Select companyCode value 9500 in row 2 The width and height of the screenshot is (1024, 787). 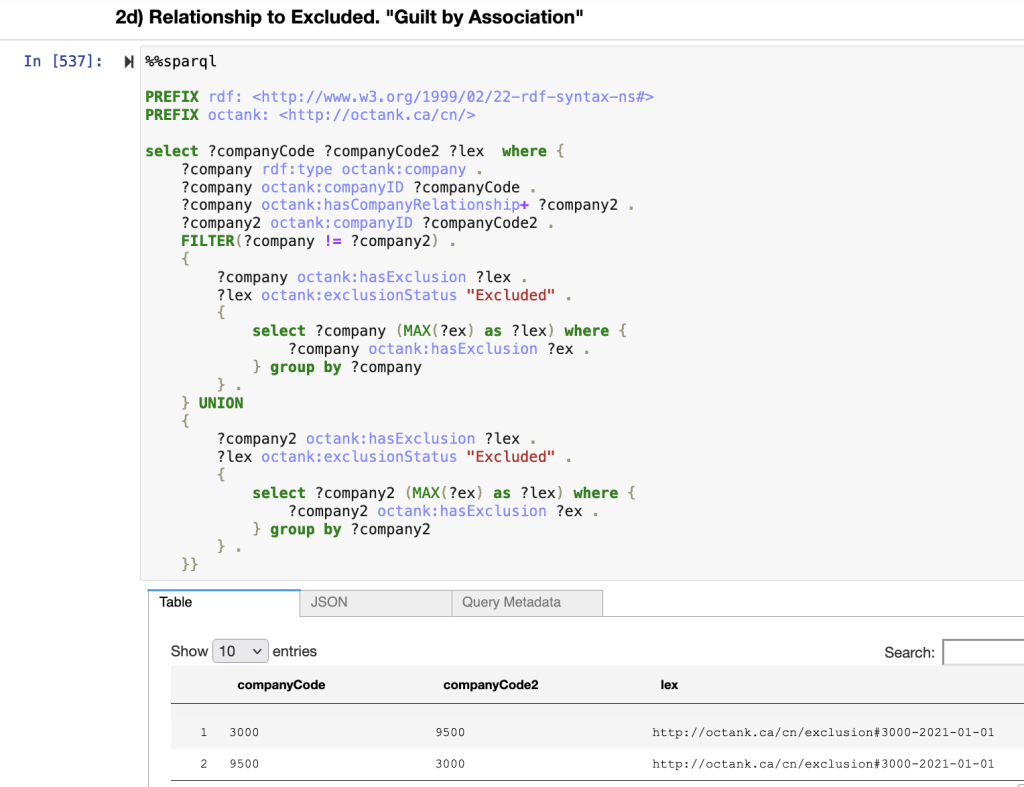[244, 765]
